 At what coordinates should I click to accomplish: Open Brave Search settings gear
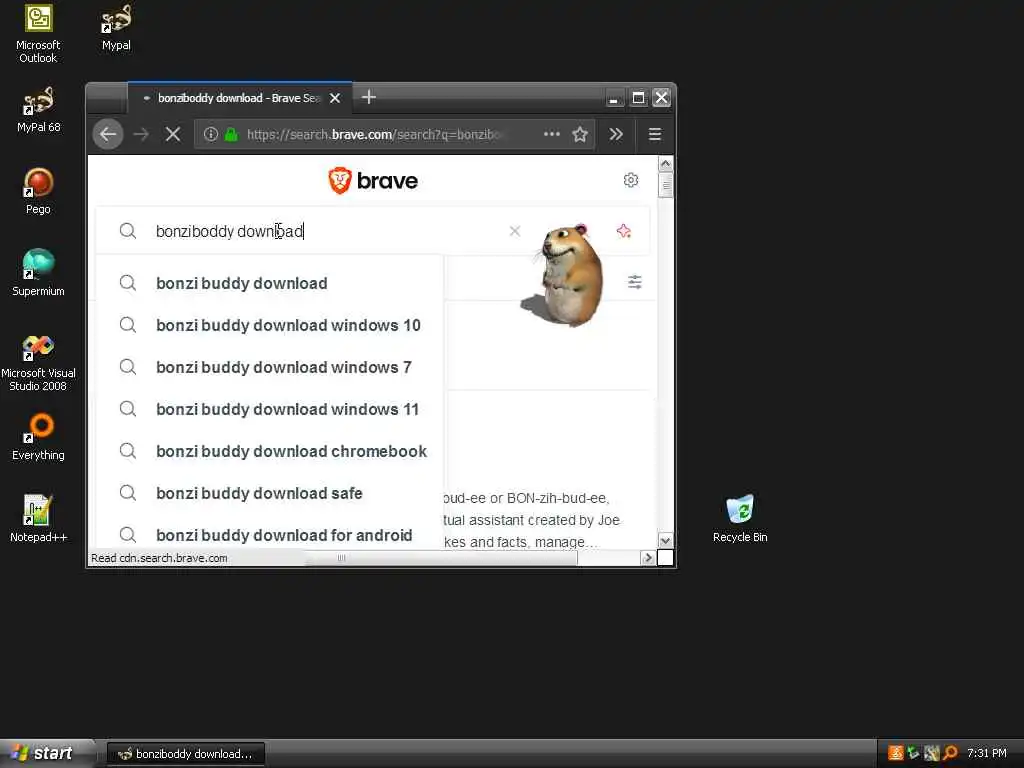pyautogui.click(x=630, y=180)
